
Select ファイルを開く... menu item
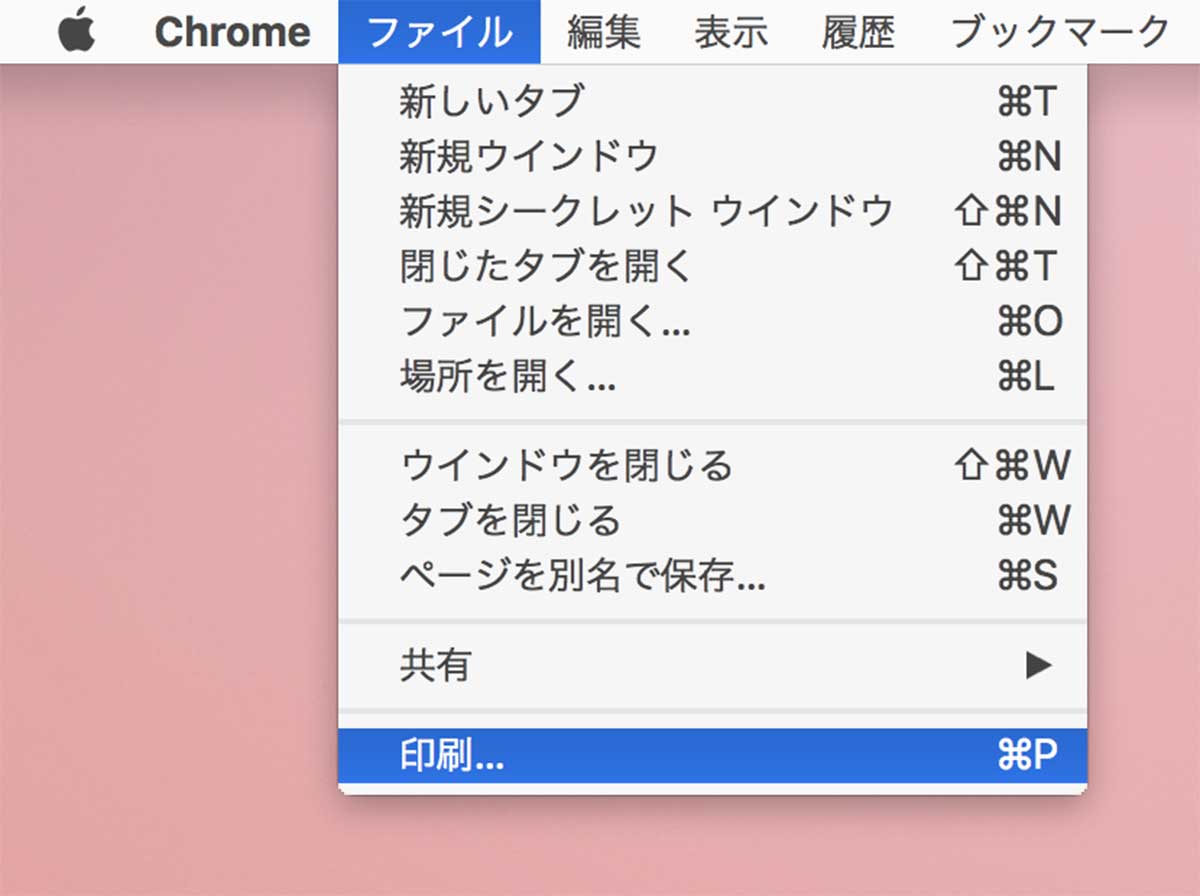pyautogui.click(x=713, y=322)
